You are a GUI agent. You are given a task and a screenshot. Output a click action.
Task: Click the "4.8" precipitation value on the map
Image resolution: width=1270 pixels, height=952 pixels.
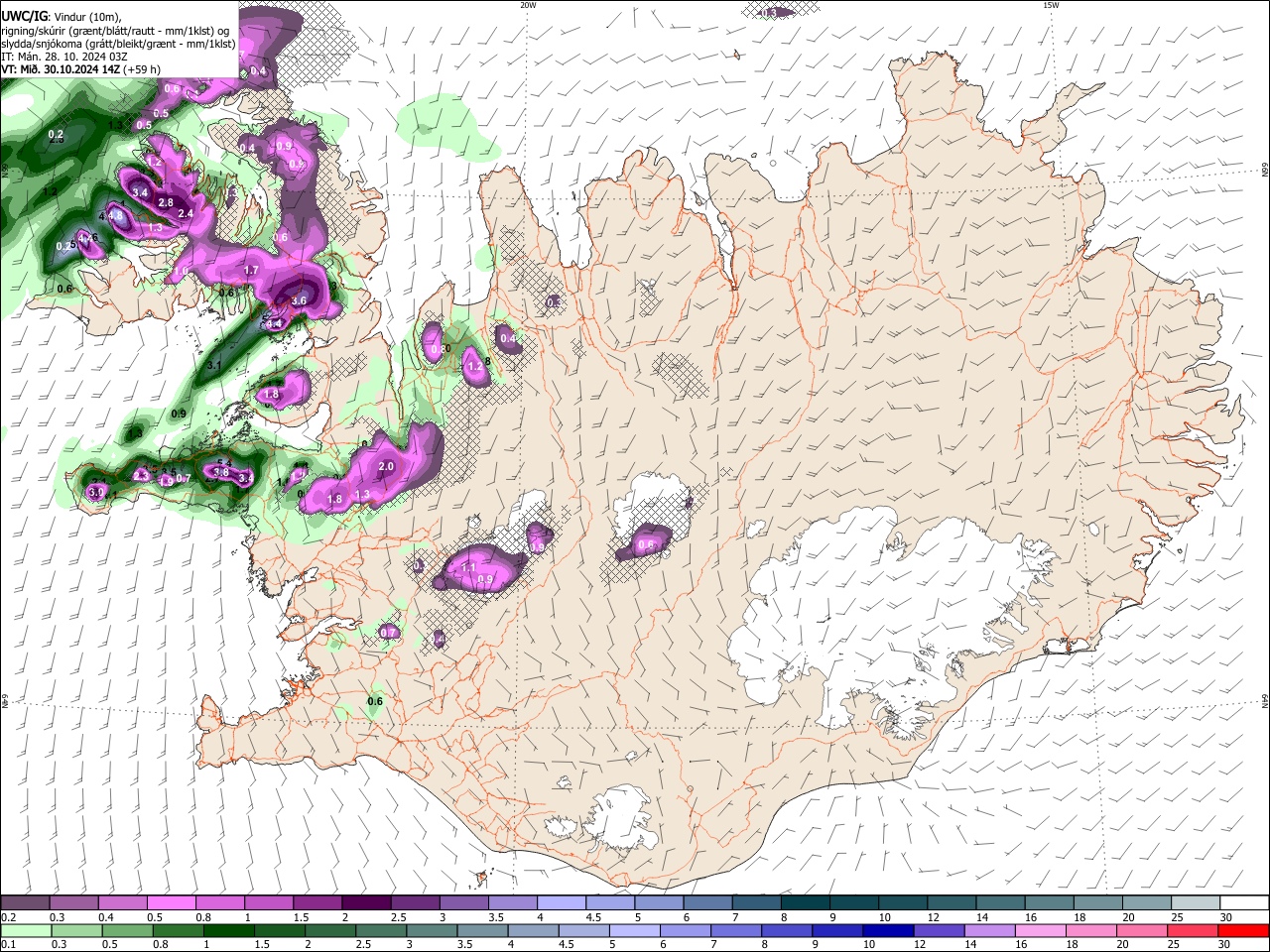click(x=116, y=215)
